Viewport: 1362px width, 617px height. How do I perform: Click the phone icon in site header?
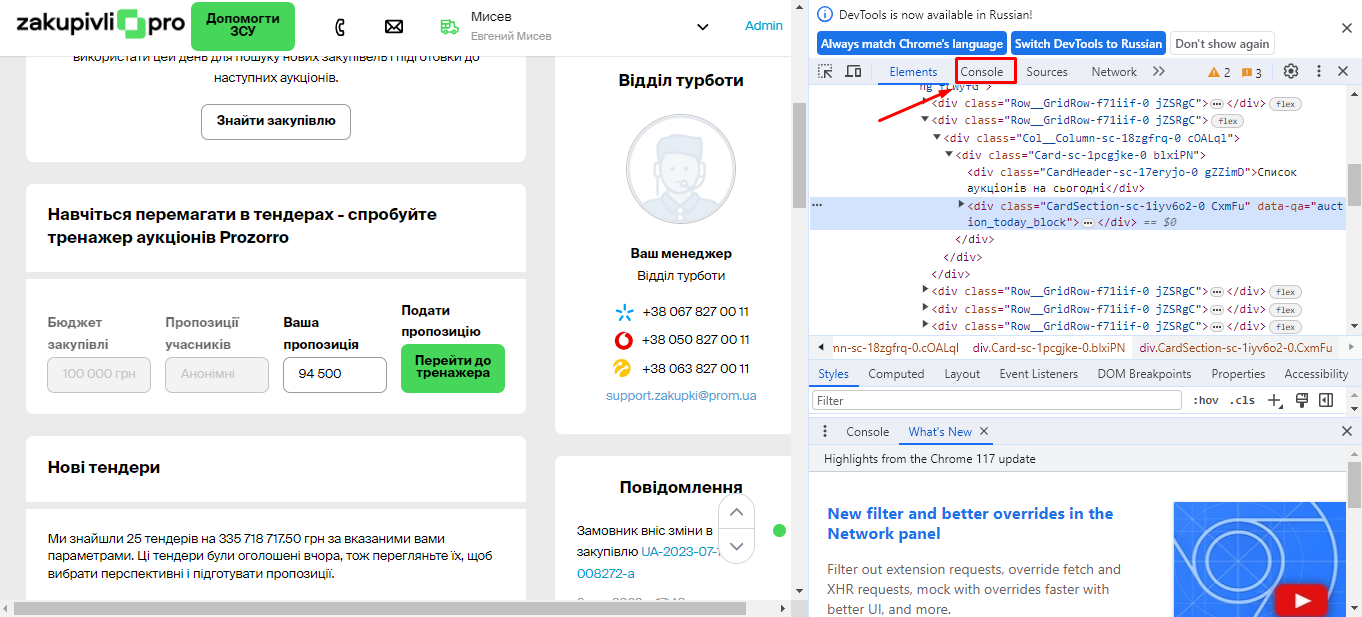(x=340, y=27)
